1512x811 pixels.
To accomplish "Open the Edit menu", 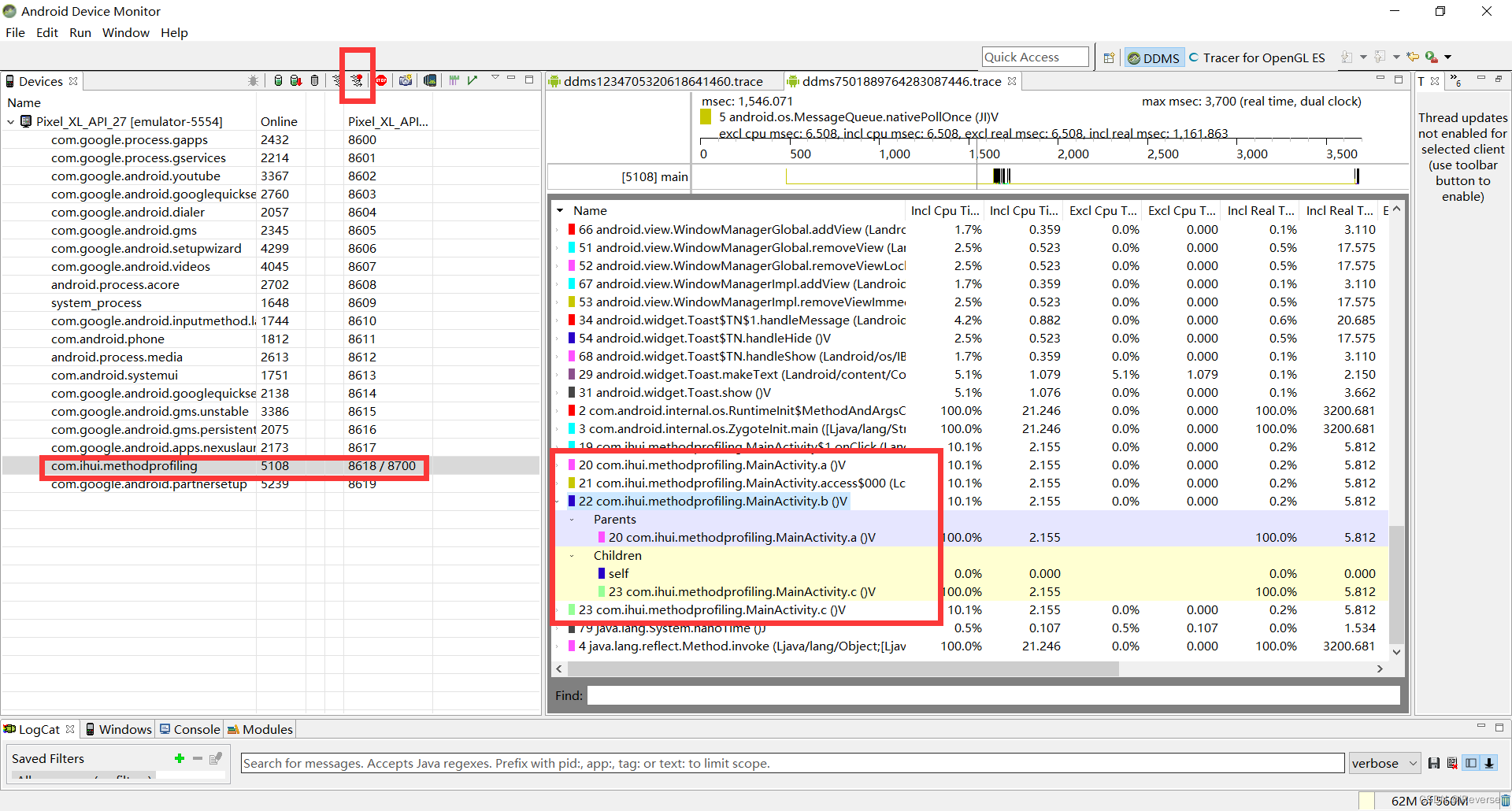I will pos(47,33).
